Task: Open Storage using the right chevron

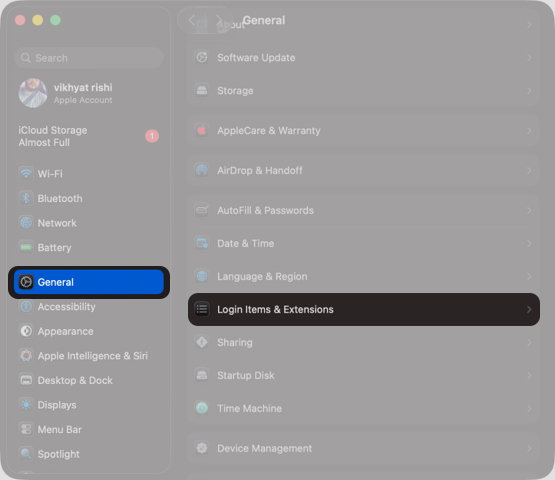Action: [529, 91]
